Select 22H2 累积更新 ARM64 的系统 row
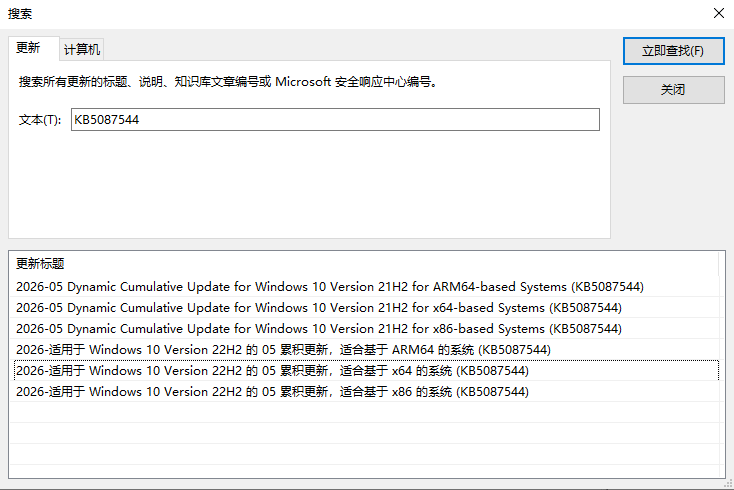Viewport: 734px width, 490px height. pyautogui.click(x=364, y=350)
